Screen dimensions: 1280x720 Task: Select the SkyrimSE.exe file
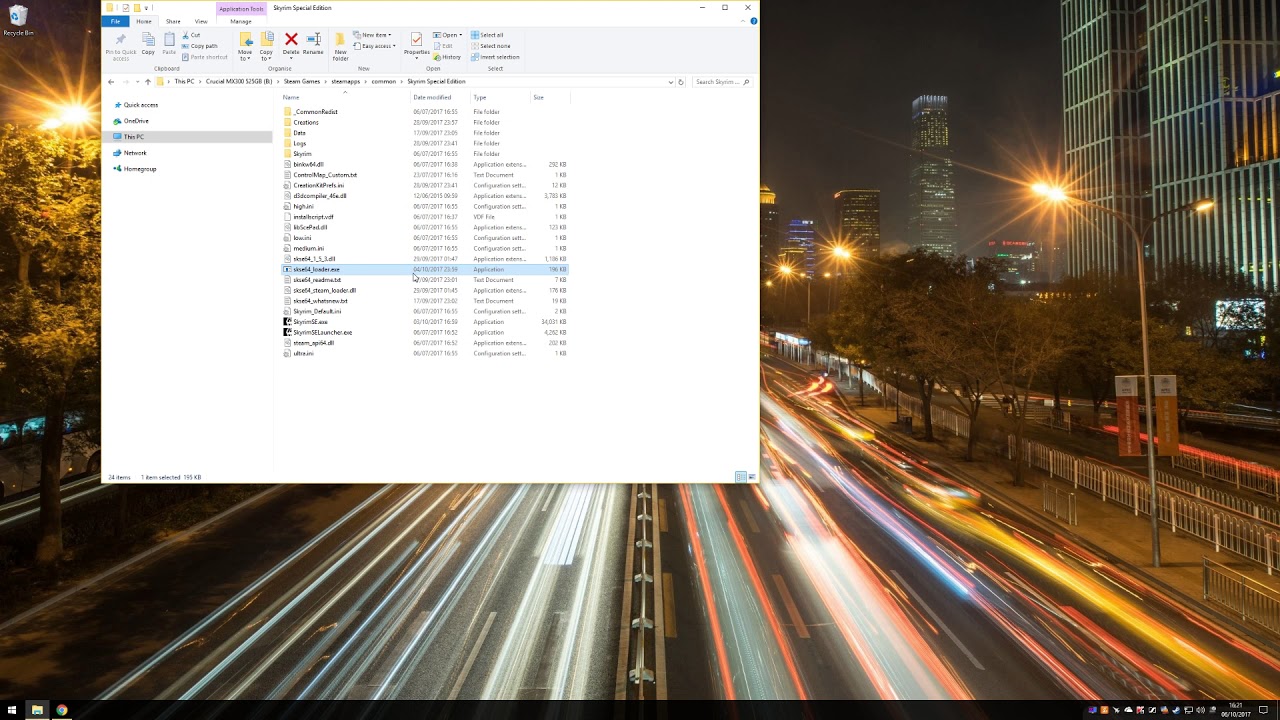coord(310,322)
